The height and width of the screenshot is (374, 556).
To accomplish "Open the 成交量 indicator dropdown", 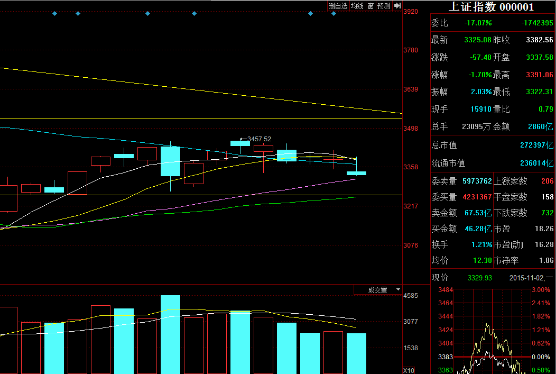I will pyautogui.click(x=378, y=290).
